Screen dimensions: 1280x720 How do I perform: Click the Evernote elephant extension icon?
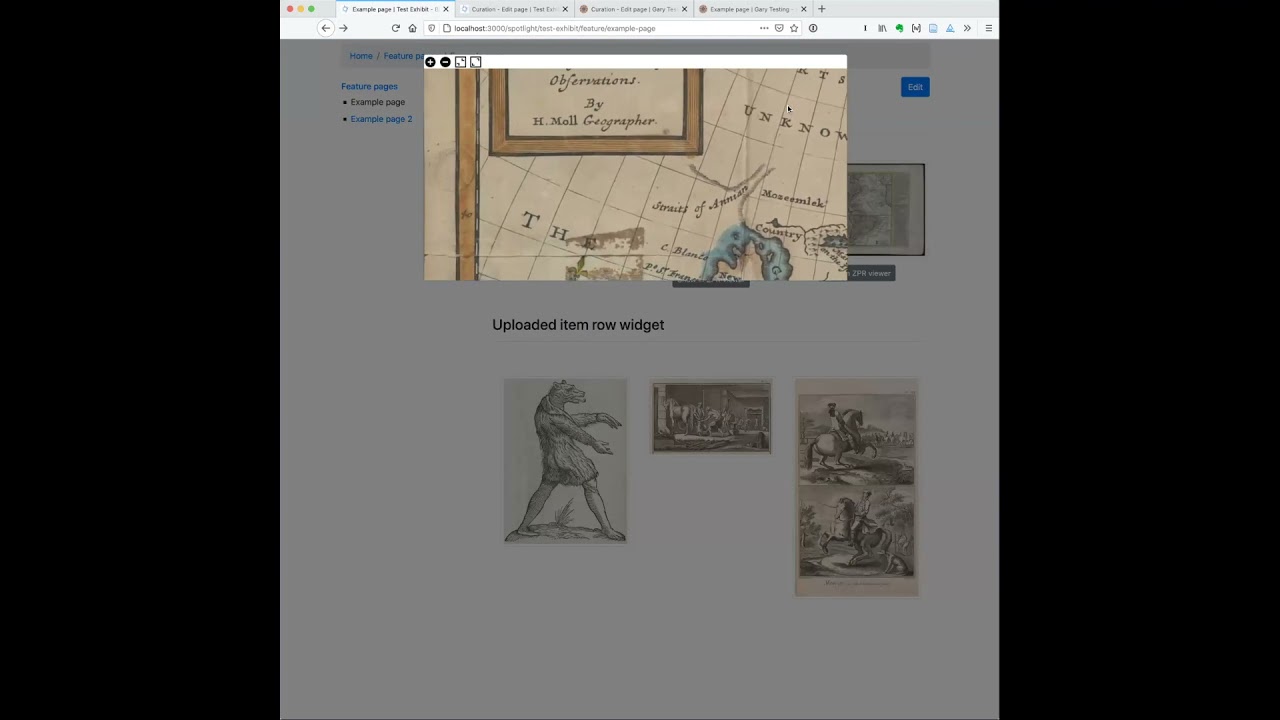click(x=899, y=28)
